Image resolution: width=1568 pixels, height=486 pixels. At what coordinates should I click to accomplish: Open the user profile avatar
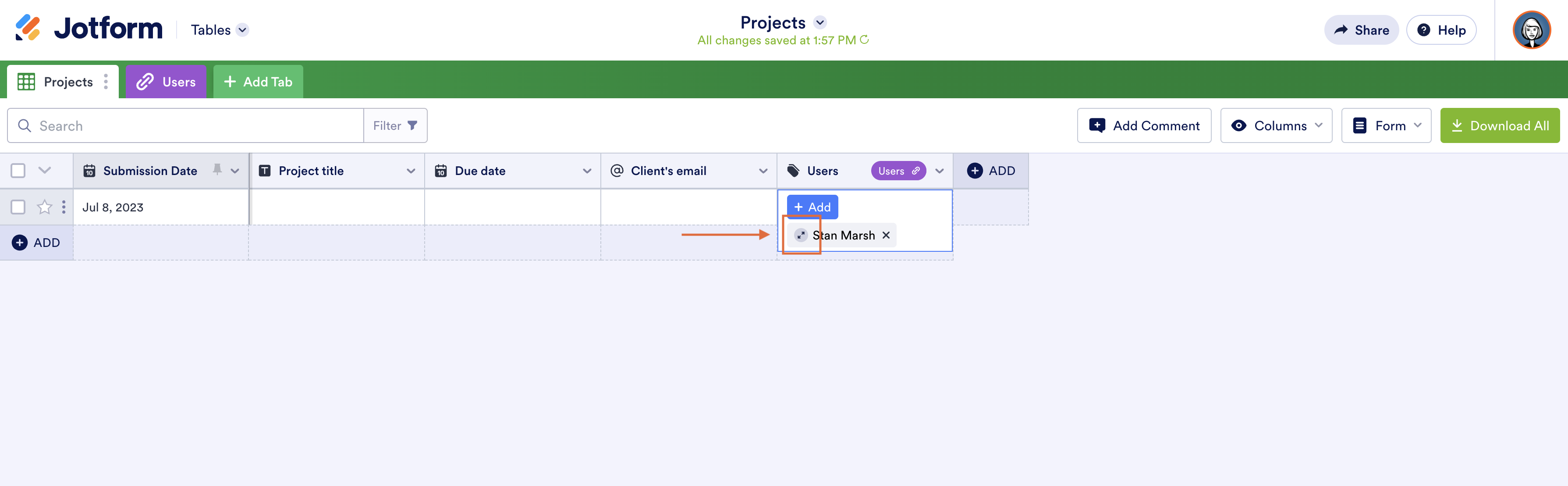pyautogui.click(x=1531, y=30)
